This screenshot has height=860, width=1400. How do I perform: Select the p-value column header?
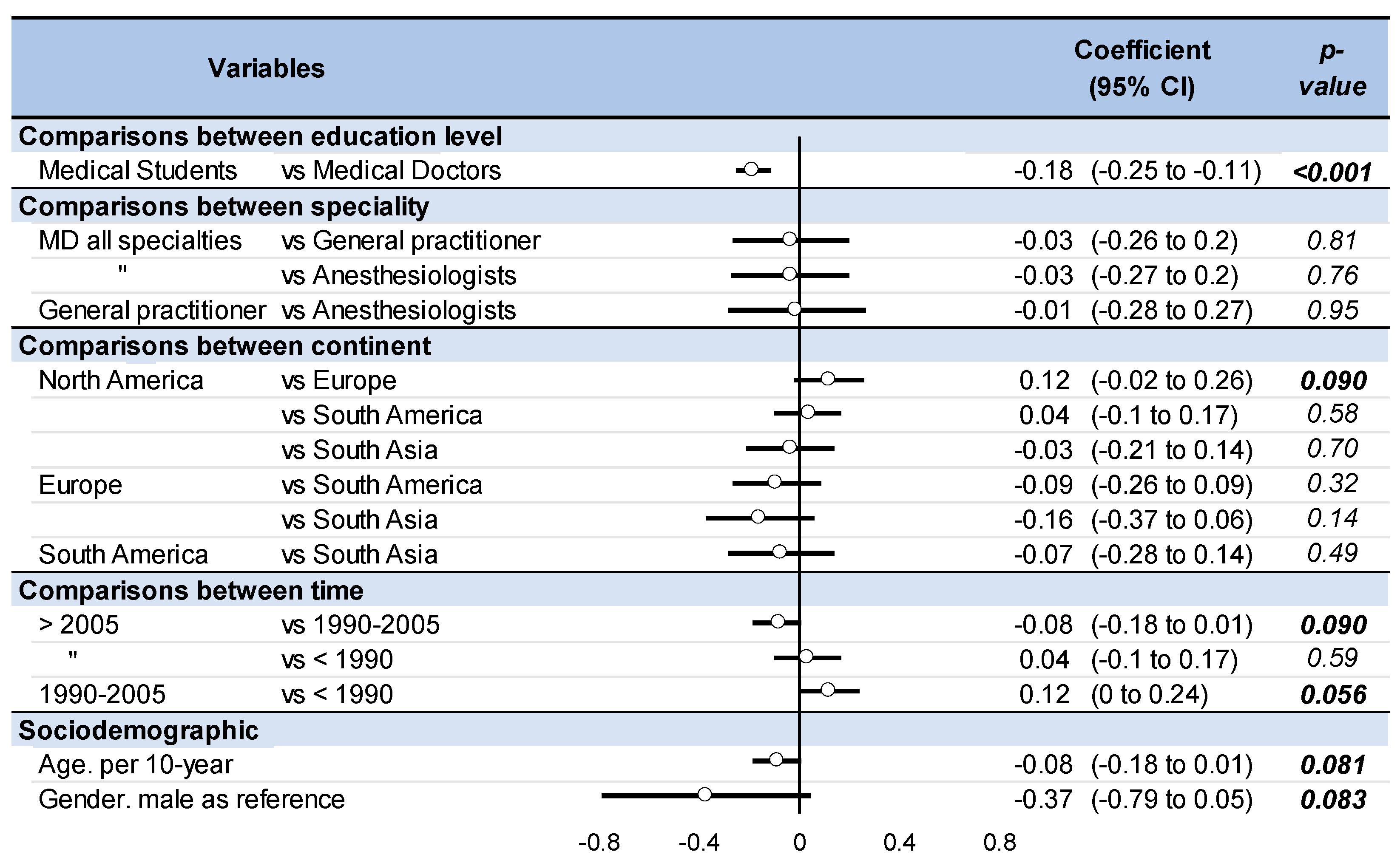(x=1332, y=69)
